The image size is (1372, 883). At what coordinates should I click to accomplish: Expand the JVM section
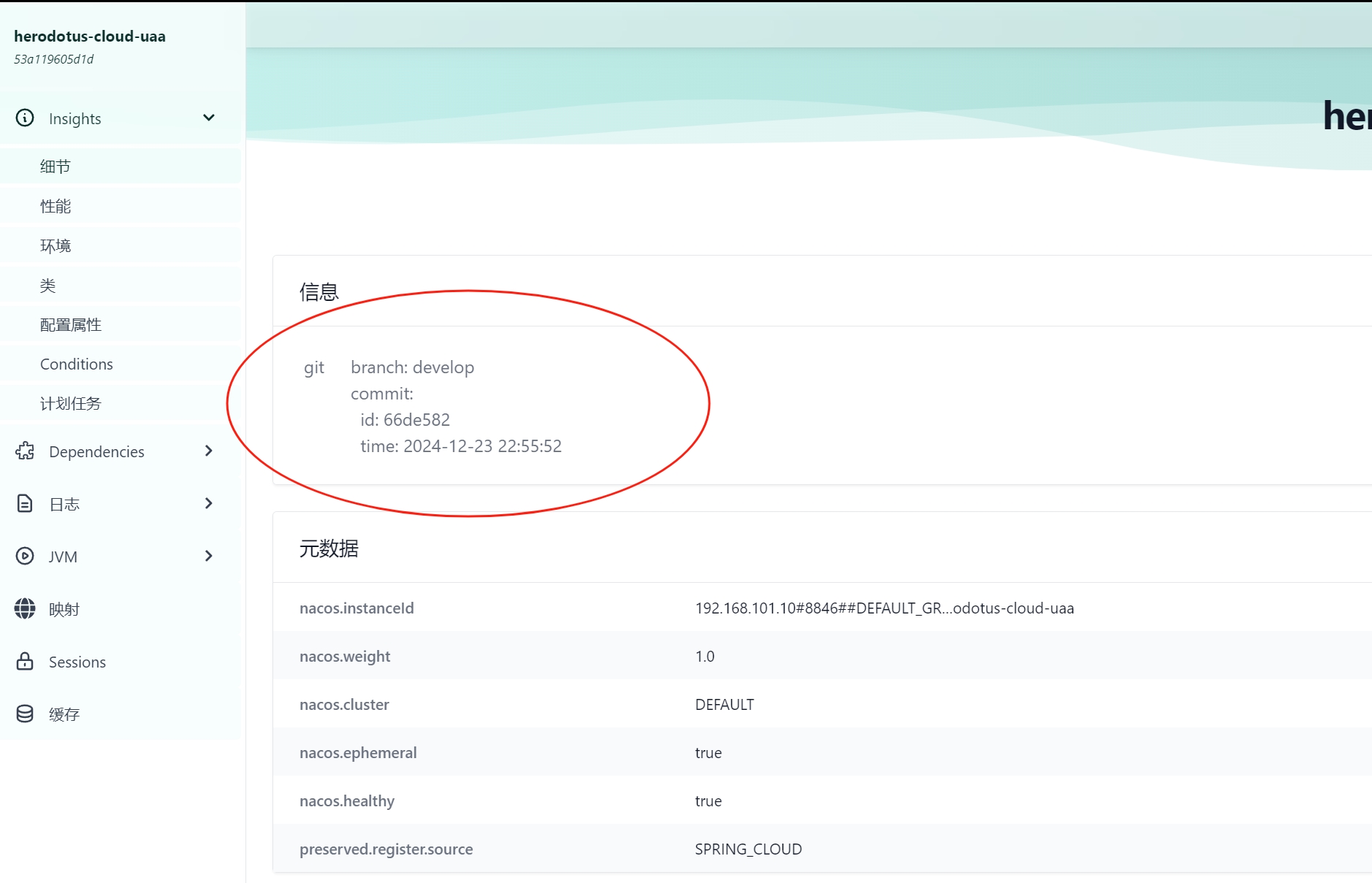click(x=209, y=556)
